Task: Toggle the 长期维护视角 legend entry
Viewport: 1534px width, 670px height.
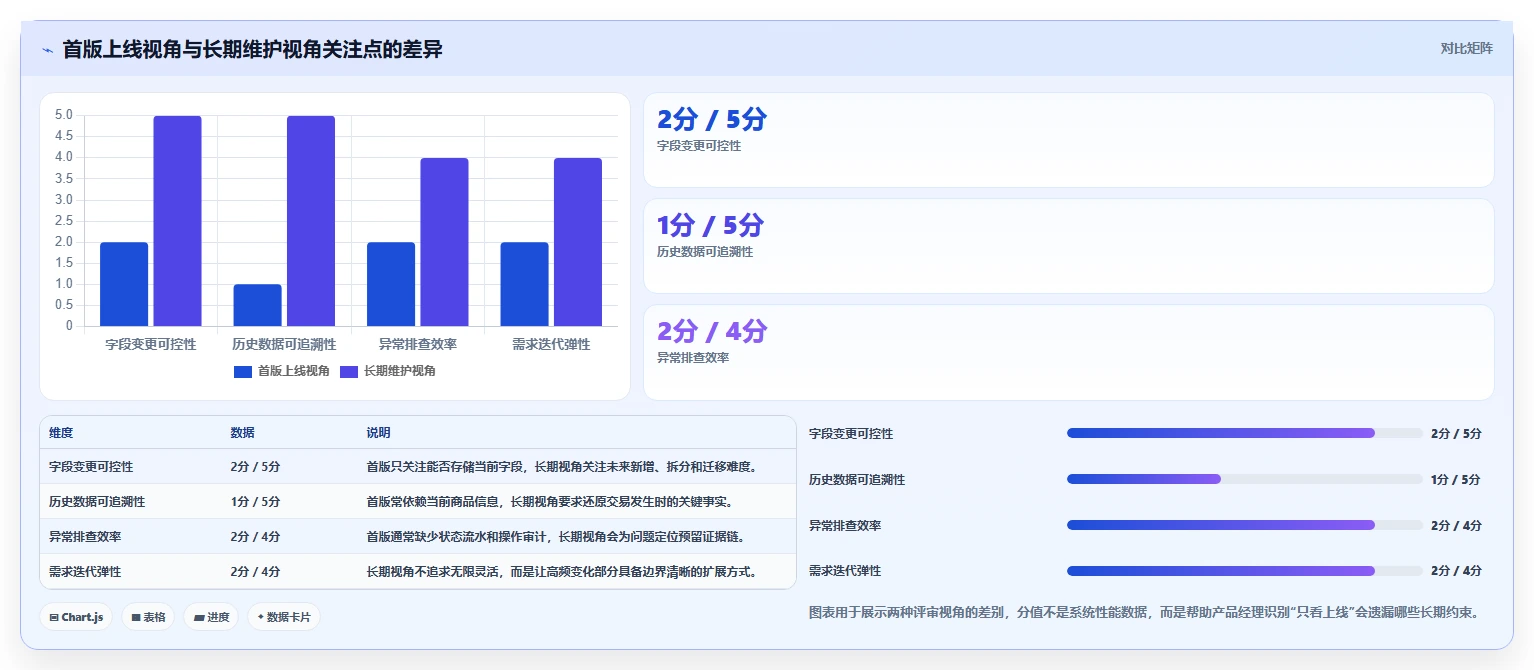Action: (388, 371)
